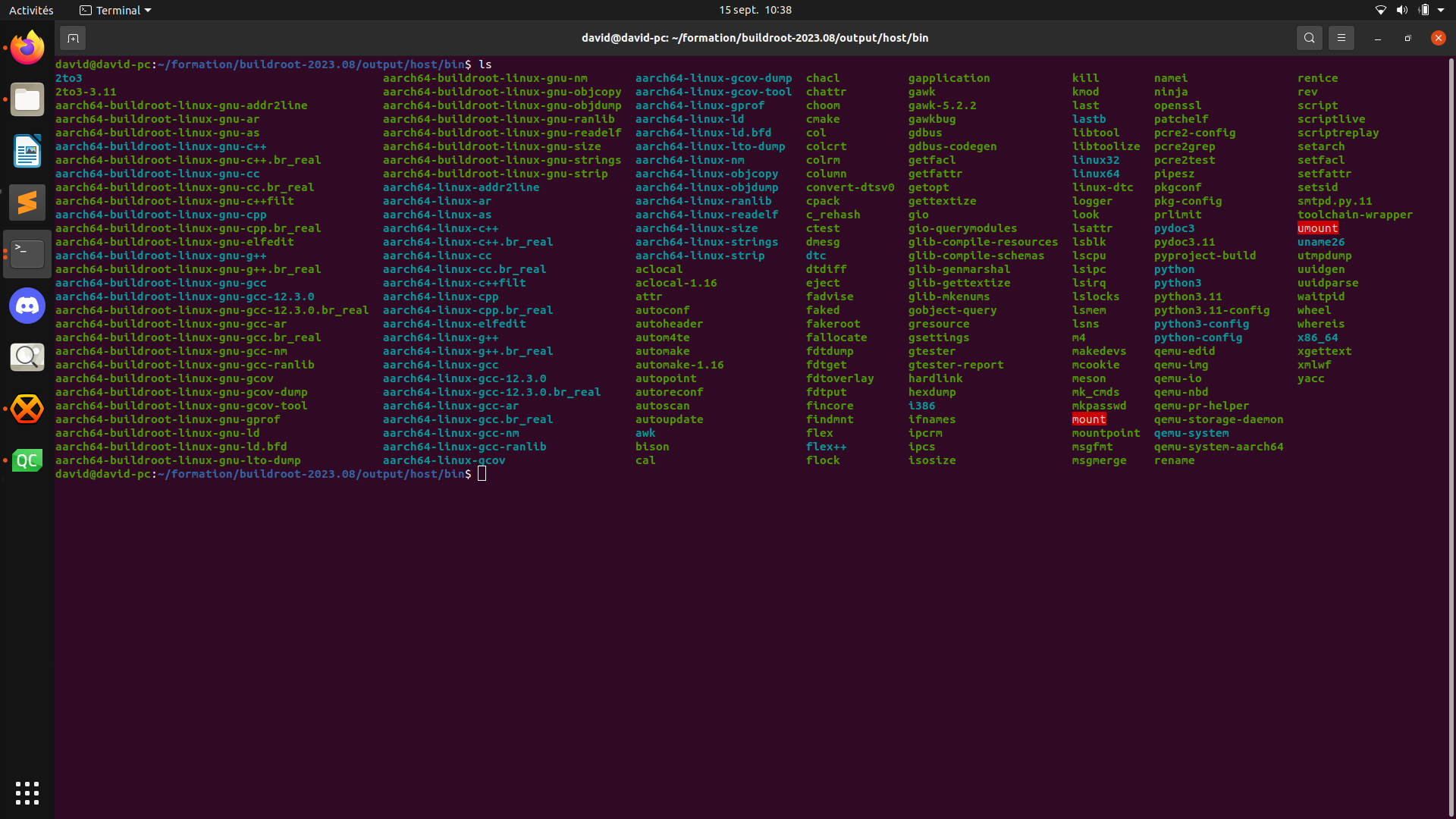1456x819 pixels.
Task: Click the pyproject-build entry
Action: coord(1205,256)
